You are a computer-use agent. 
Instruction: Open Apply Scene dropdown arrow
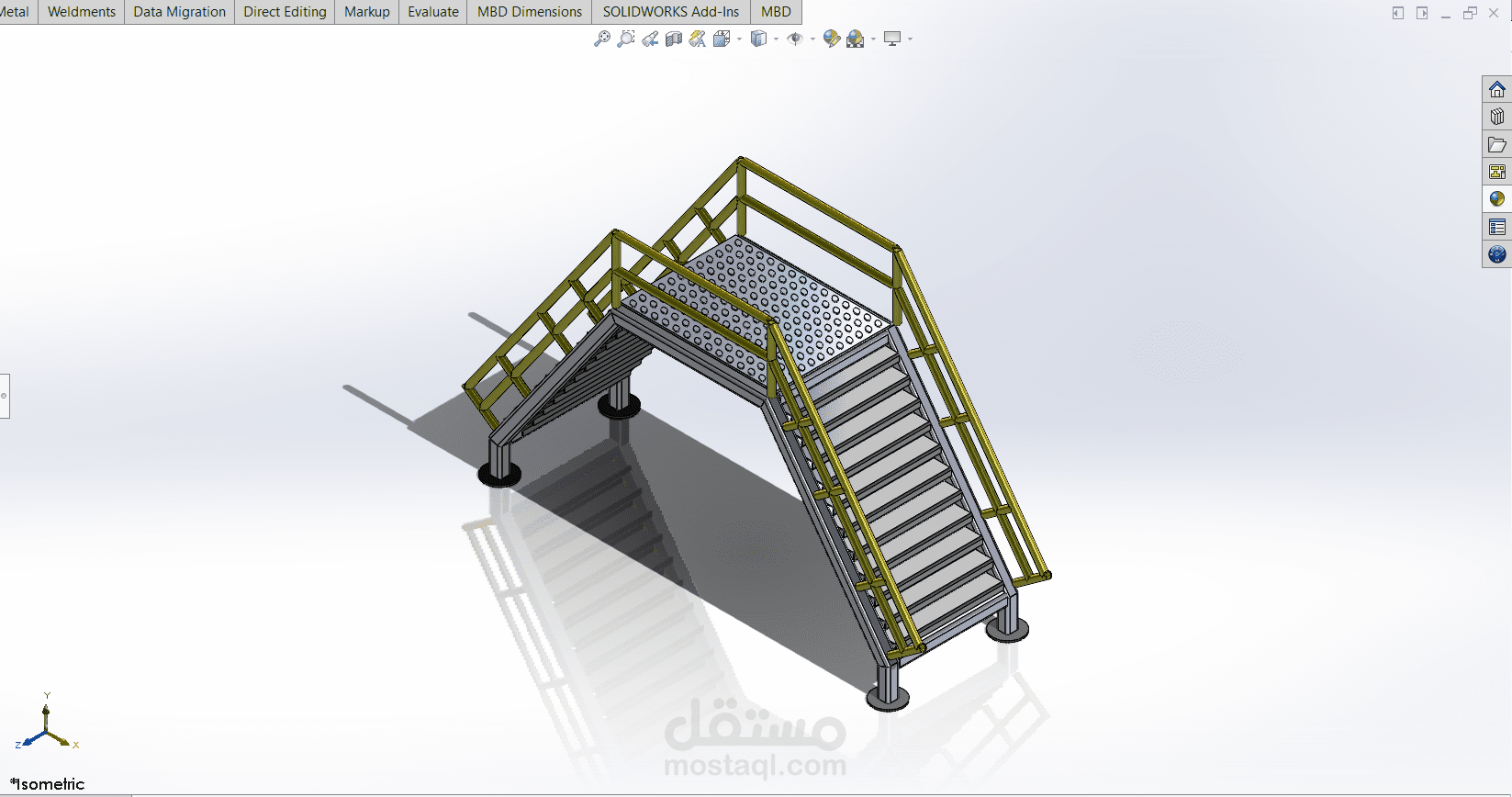point(873,39)
